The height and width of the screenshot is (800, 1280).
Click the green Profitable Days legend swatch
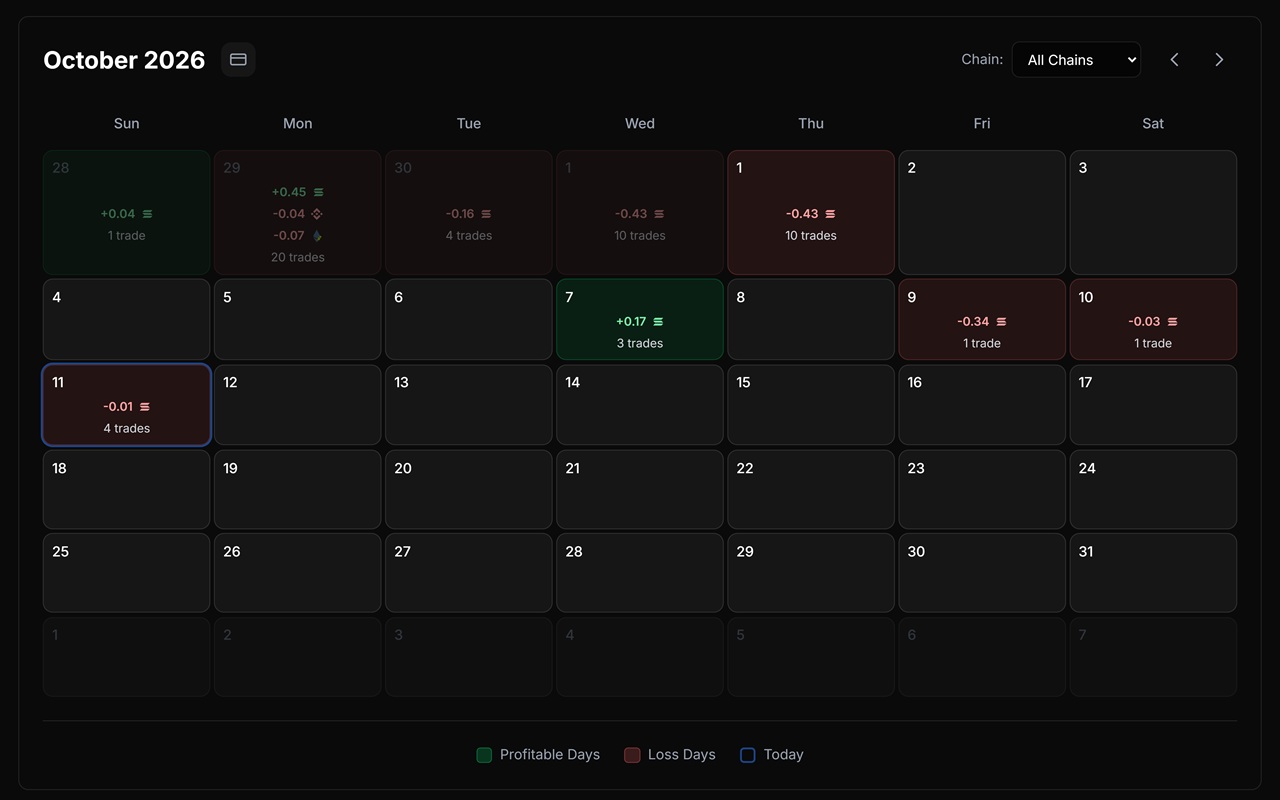[484, 755]
